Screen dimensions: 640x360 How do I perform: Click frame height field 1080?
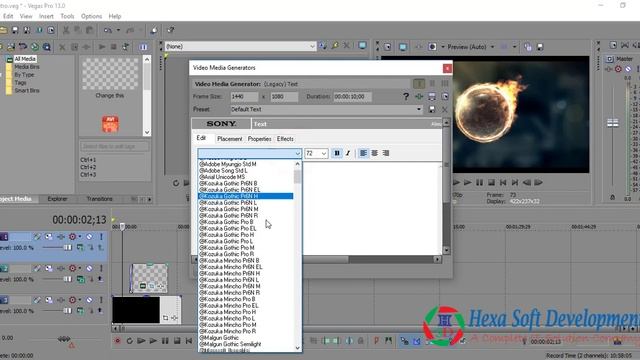(284, 97)
